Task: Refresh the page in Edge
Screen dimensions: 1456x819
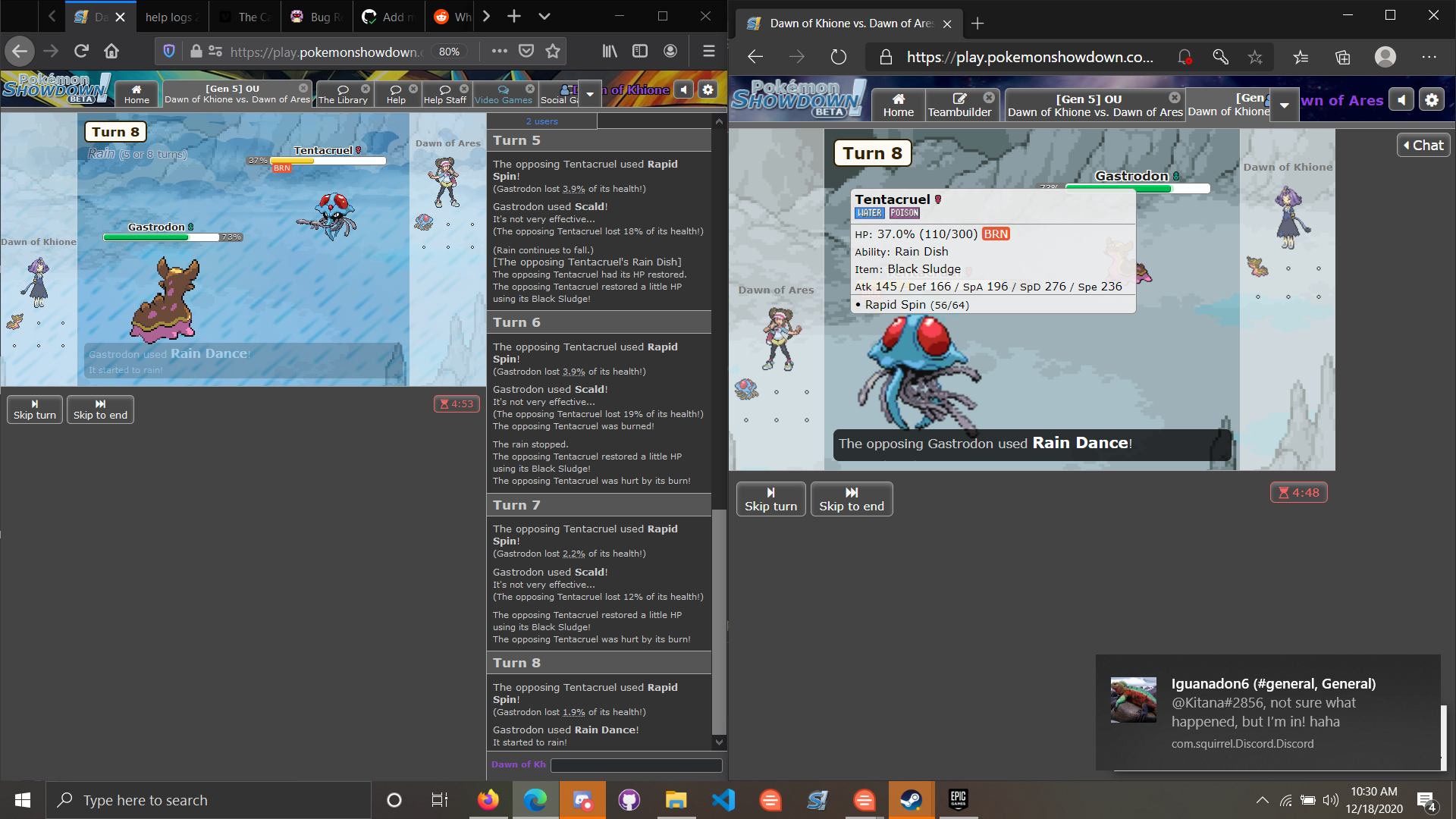Action: [x=838, y=57]
